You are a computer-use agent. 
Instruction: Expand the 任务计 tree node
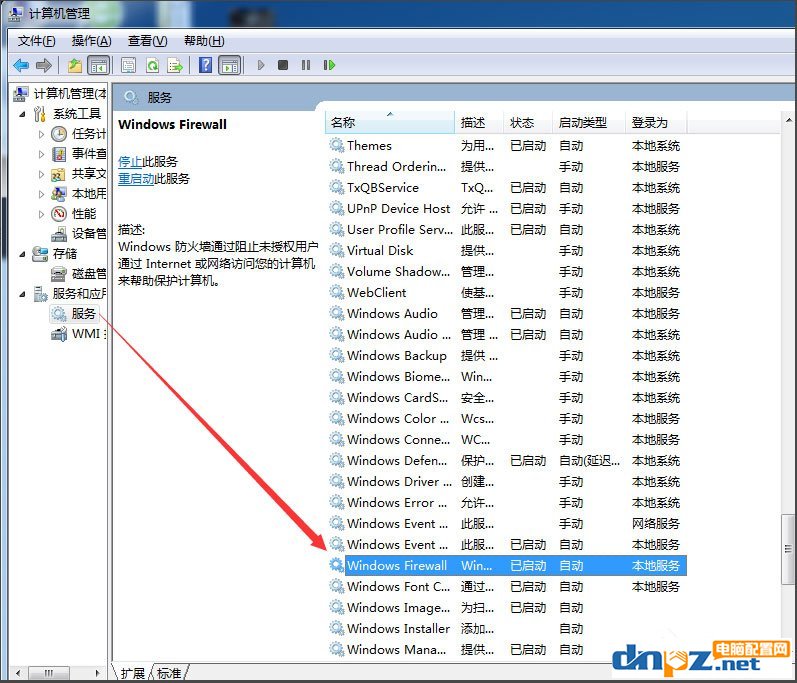coord(41,134)
